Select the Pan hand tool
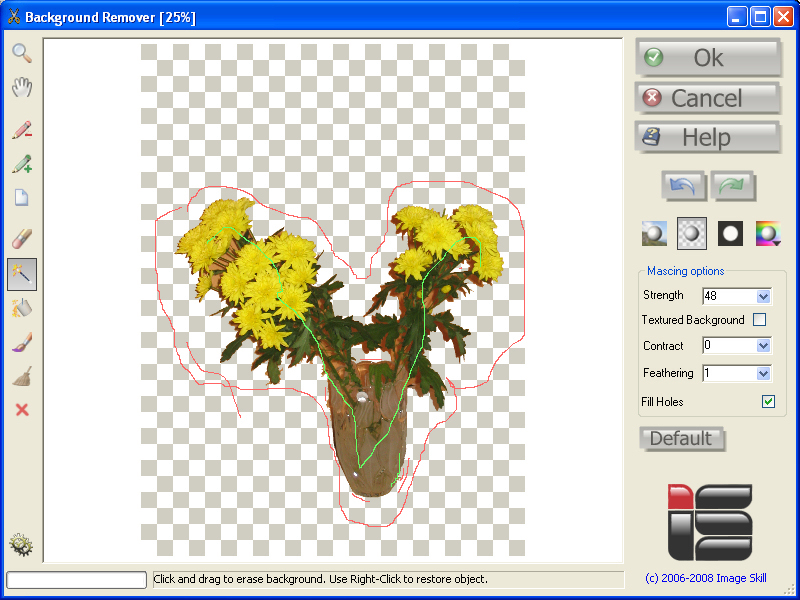 pyautogui.click(x=22, y=88)
